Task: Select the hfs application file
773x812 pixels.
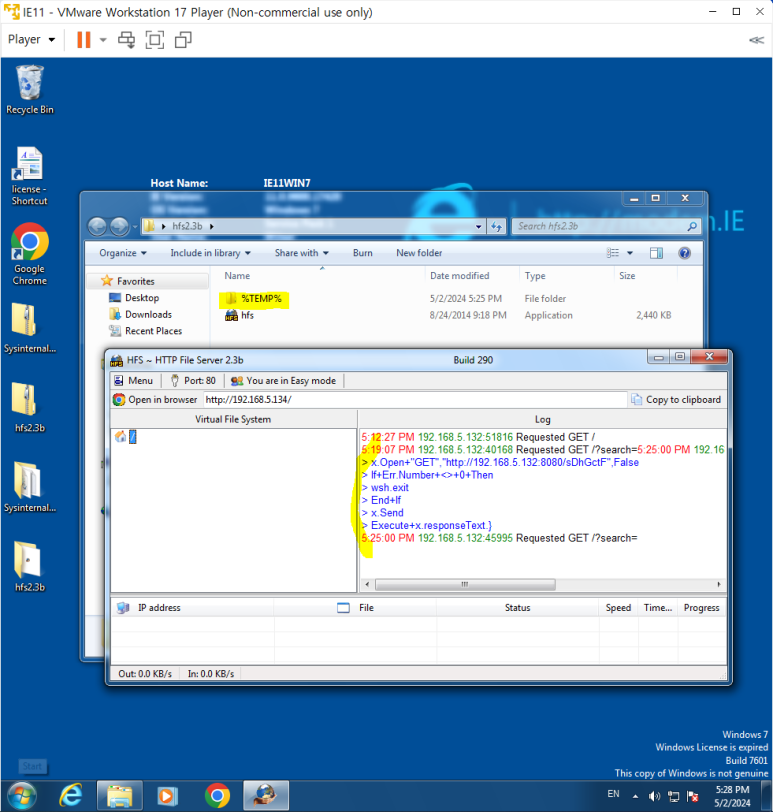Action: click(x=240, y=315)
